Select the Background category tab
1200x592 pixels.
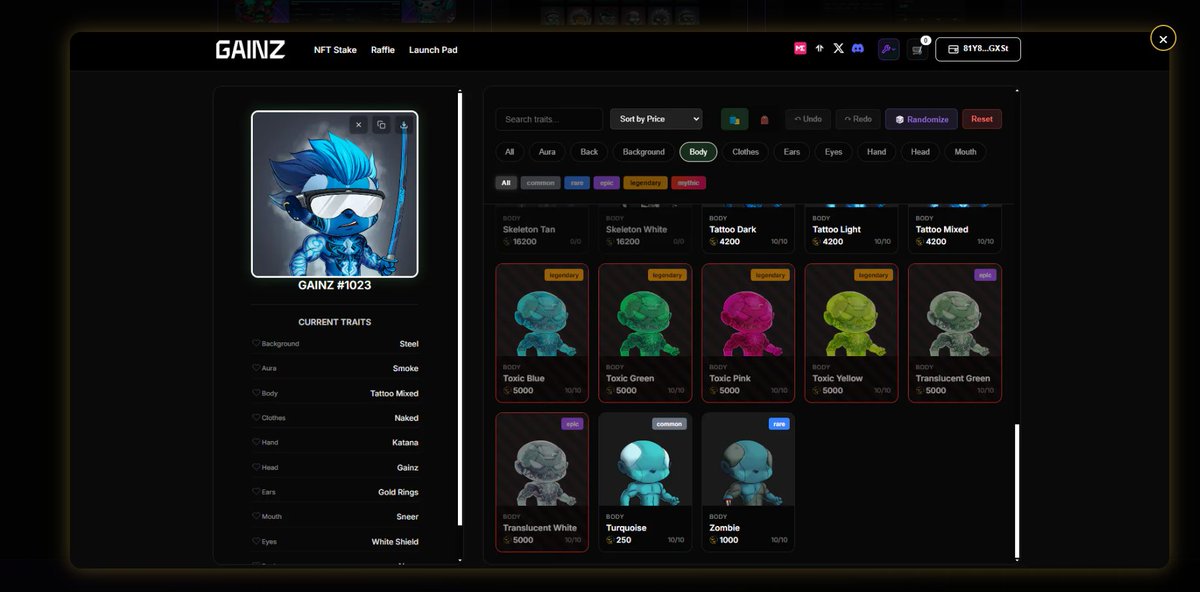[x=643, y=152]
